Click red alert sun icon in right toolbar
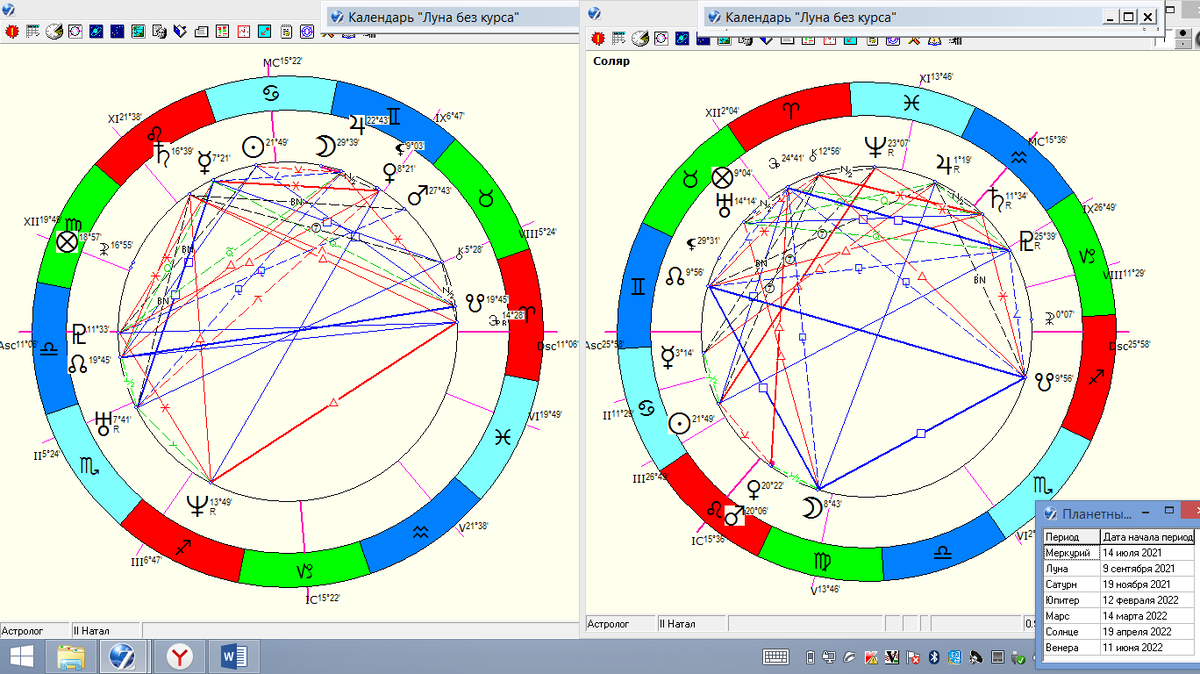 (598, 39)
